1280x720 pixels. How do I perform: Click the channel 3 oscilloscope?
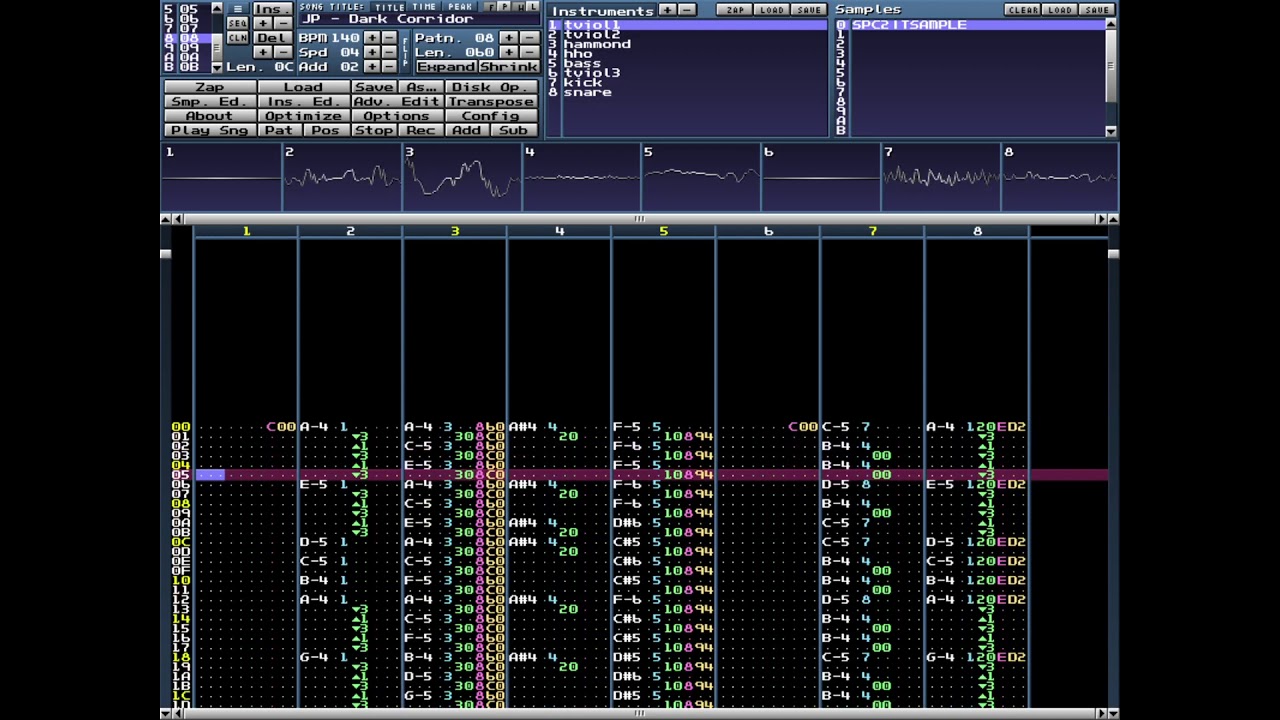(462, 178)
